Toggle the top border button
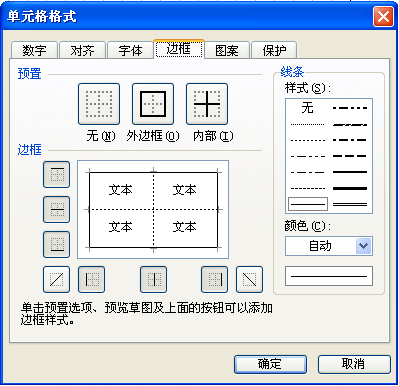This screenshot has width=399, height=386. (x=57, y=174)
